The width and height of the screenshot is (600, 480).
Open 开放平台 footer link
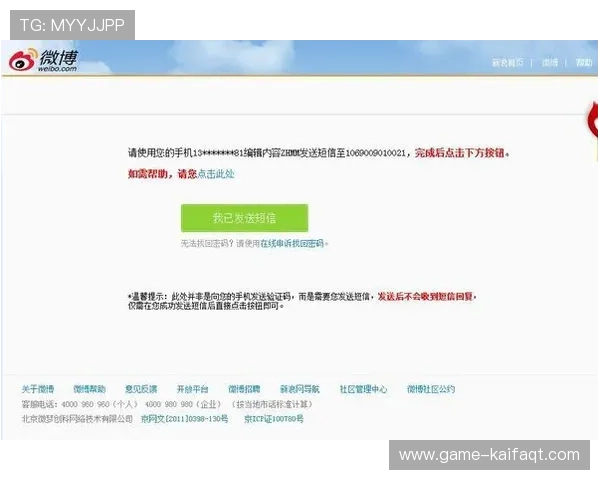coord(192,389)
